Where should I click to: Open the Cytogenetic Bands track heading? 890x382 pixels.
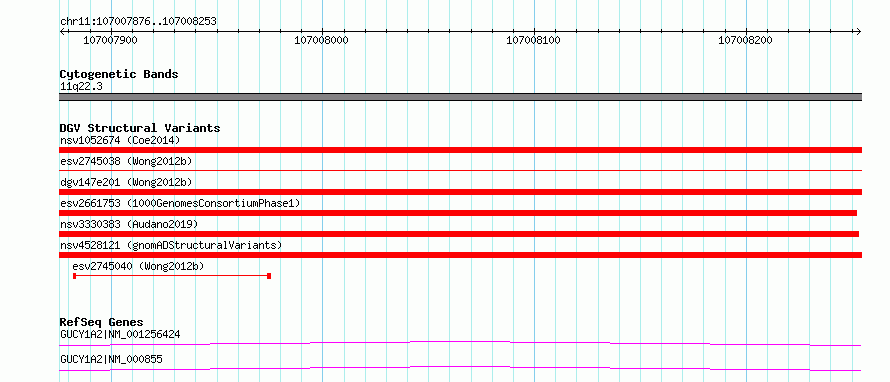(119, 74)
